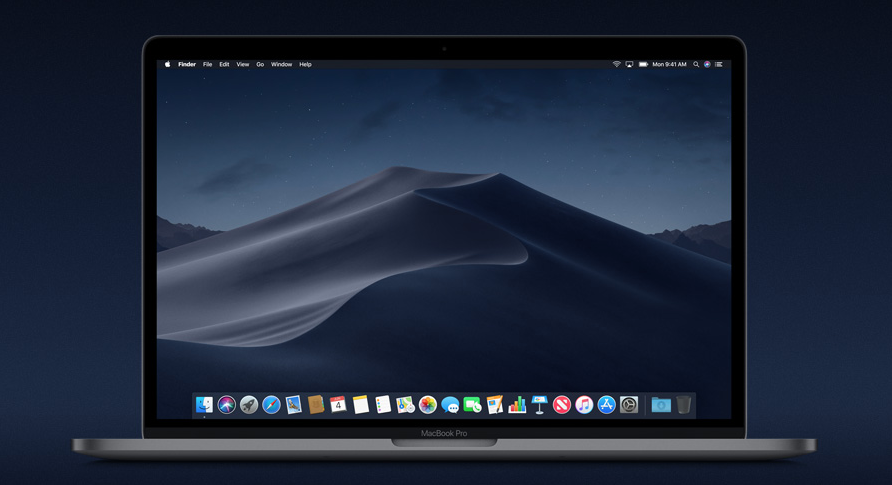
Task: Open the Apple menu
Action: [167, 64]
